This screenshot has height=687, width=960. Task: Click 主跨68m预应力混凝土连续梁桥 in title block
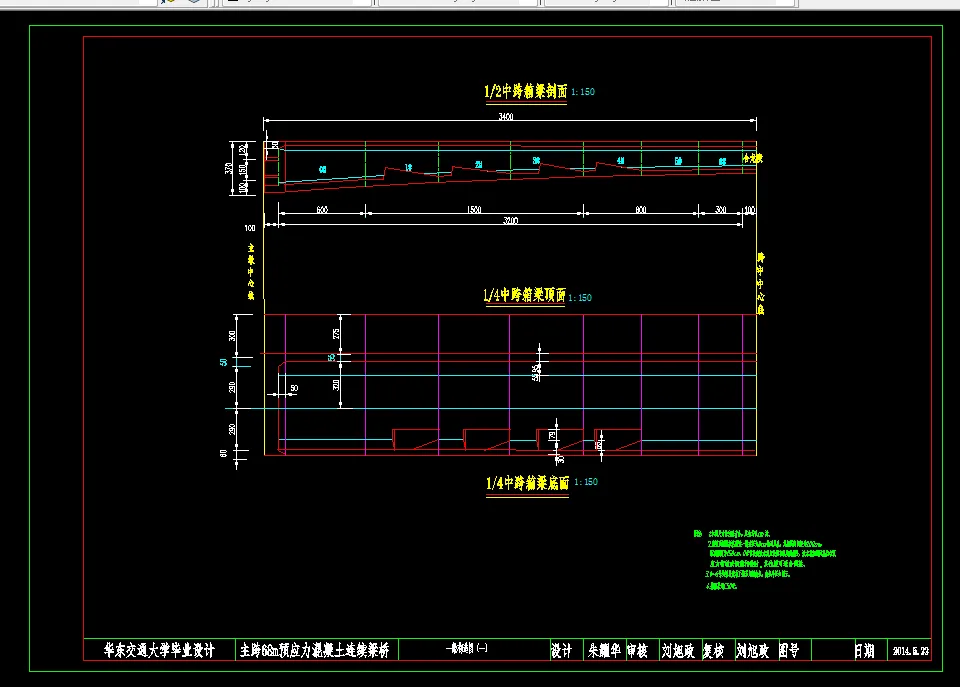[315, 650]
